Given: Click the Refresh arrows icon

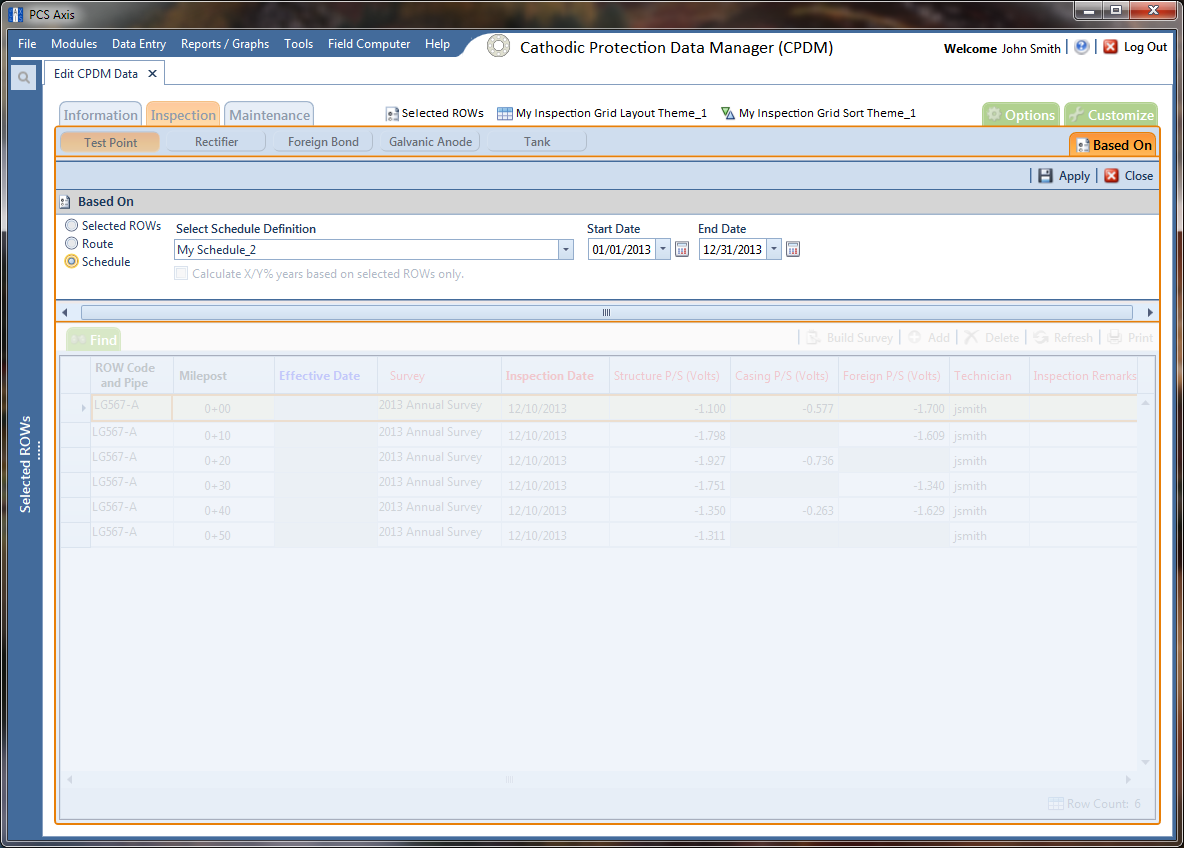Looking at the screenshot, I should pos(1041,338).
